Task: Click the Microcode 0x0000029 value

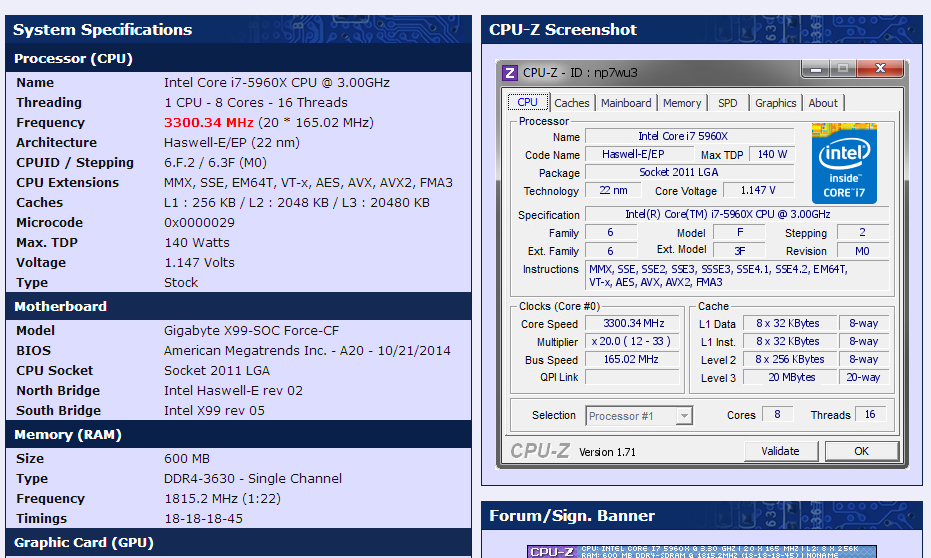Action: pyautogui.click(x=200, y=223)
